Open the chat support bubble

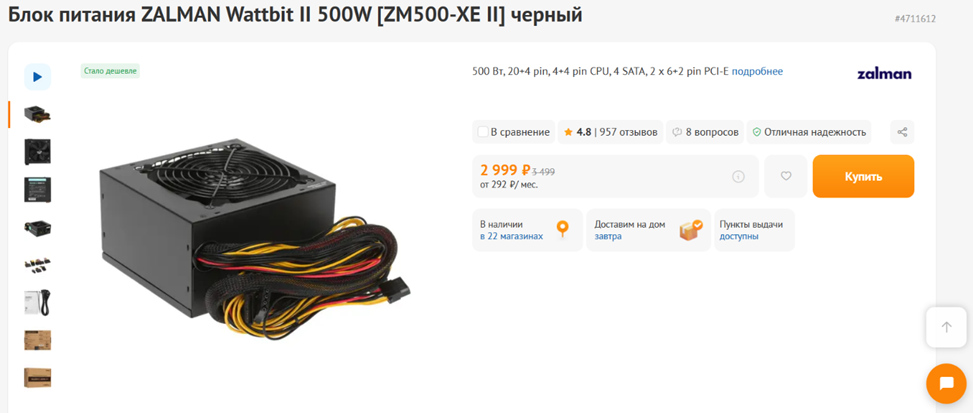click(x=946, y=384)
